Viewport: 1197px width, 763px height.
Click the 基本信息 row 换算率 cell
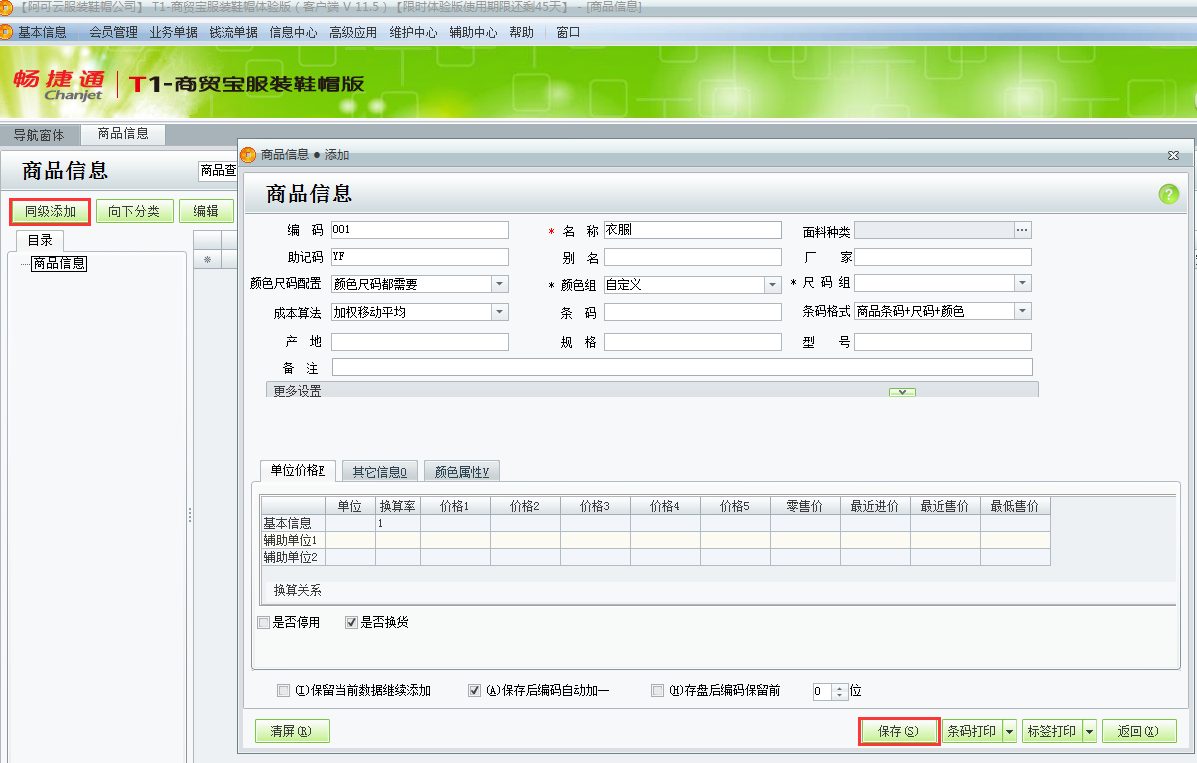point(398,523)
